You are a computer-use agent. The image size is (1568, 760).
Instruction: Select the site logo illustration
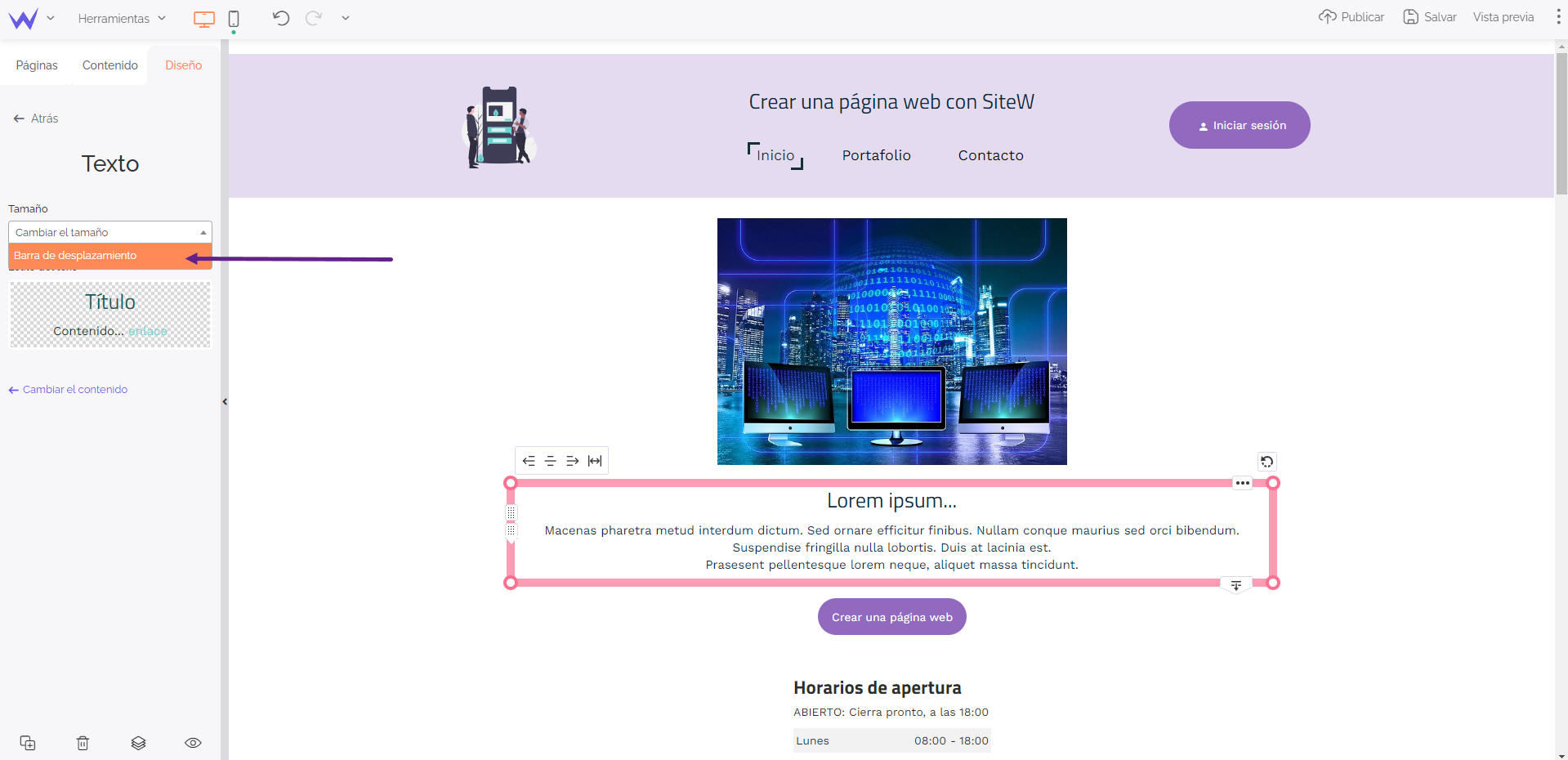(499, 127)
